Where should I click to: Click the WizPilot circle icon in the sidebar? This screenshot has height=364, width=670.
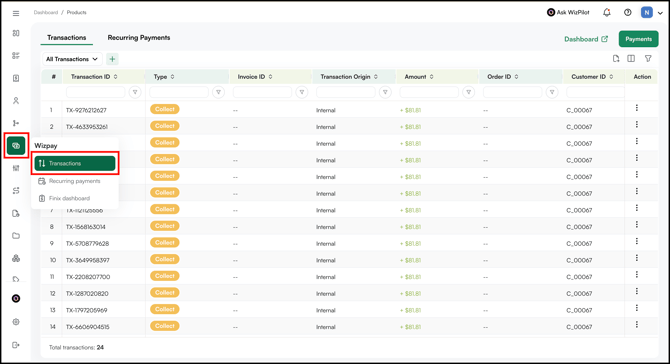tap(16, 299)
